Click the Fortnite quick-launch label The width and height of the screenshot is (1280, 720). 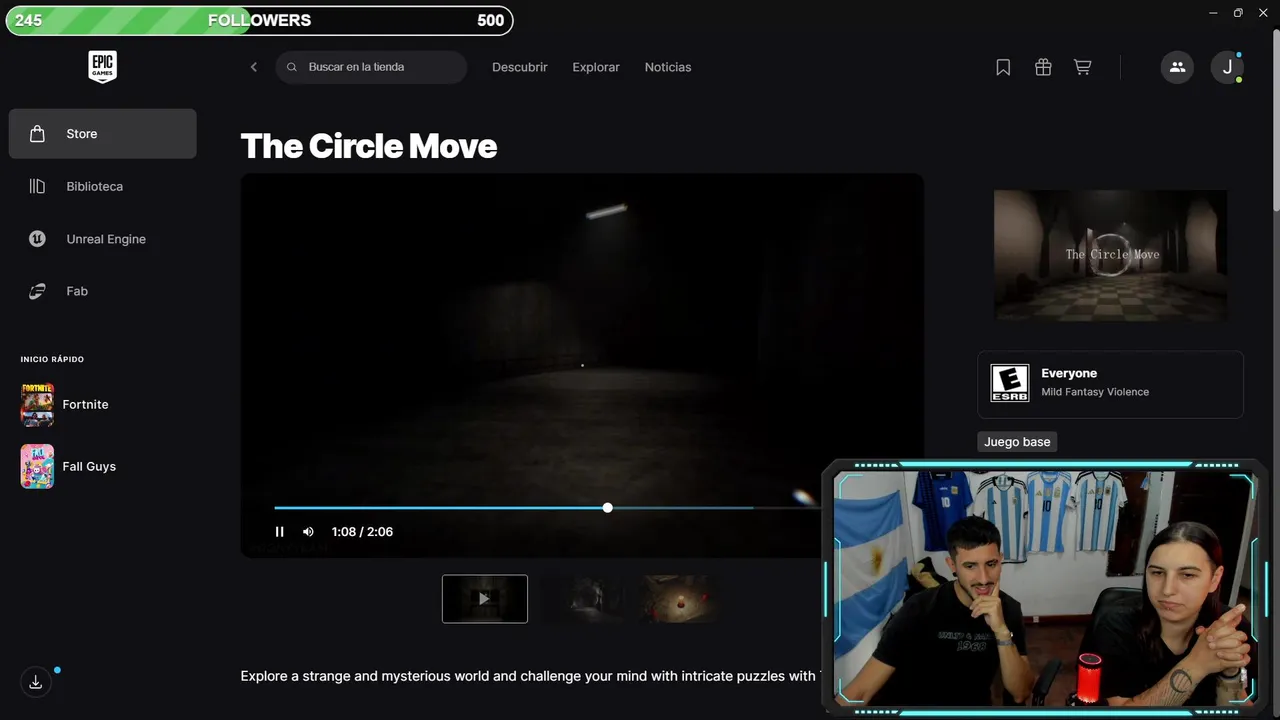[x=85, y=405]
